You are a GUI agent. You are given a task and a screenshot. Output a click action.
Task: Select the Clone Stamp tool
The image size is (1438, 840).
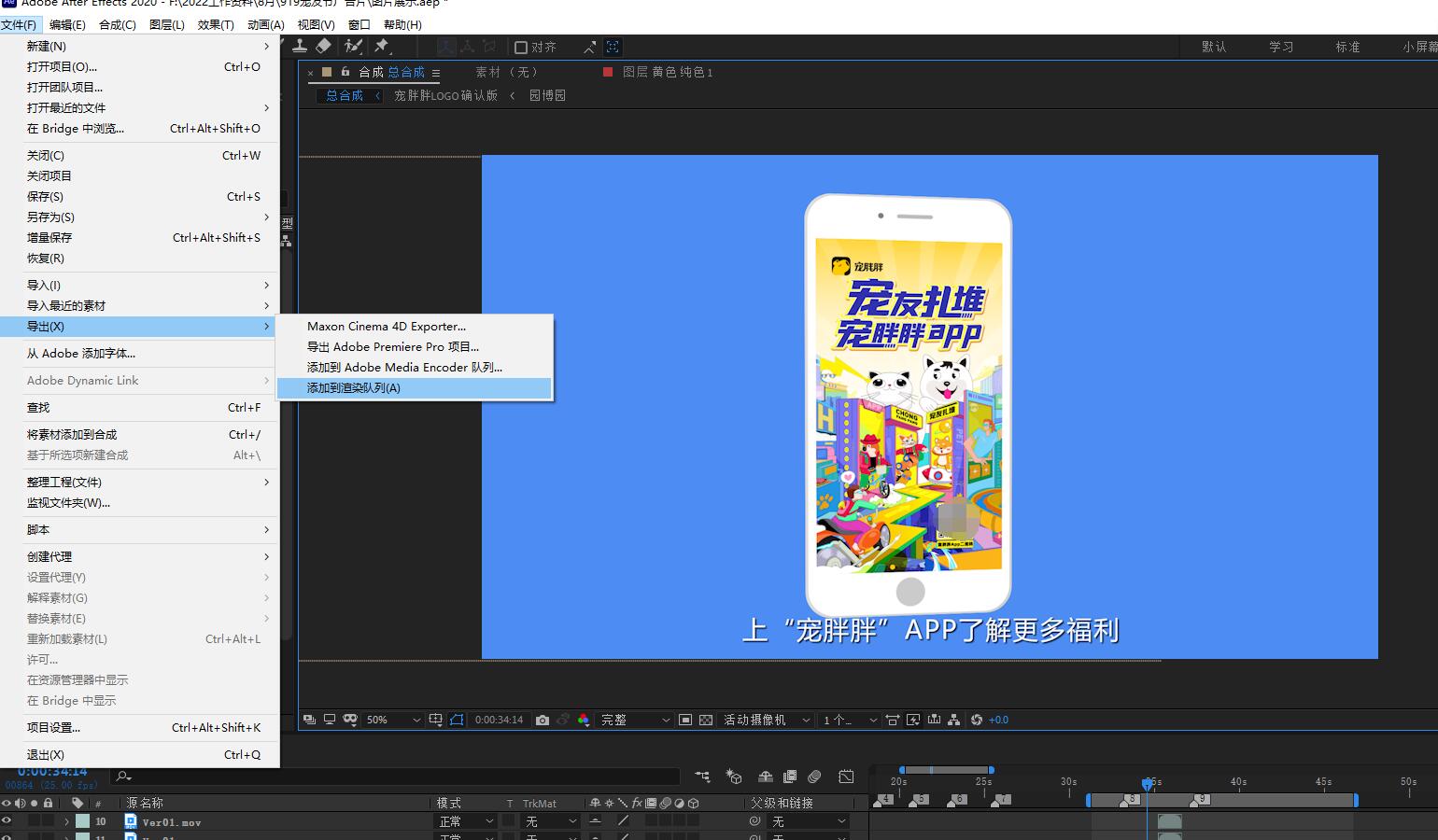tap(300, 46)
